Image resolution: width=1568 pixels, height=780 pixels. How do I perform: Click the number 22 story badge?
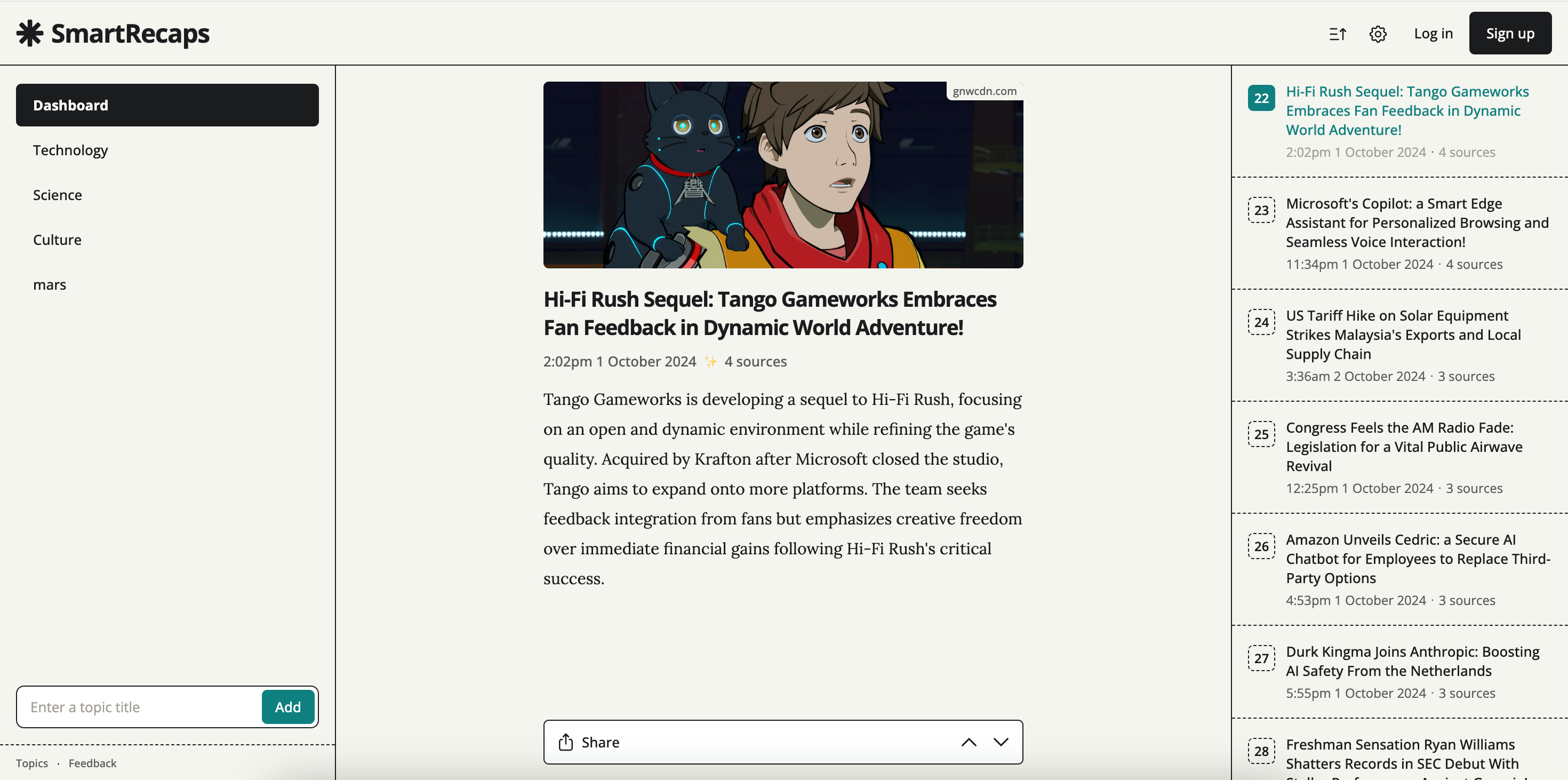pos(1261,98)
